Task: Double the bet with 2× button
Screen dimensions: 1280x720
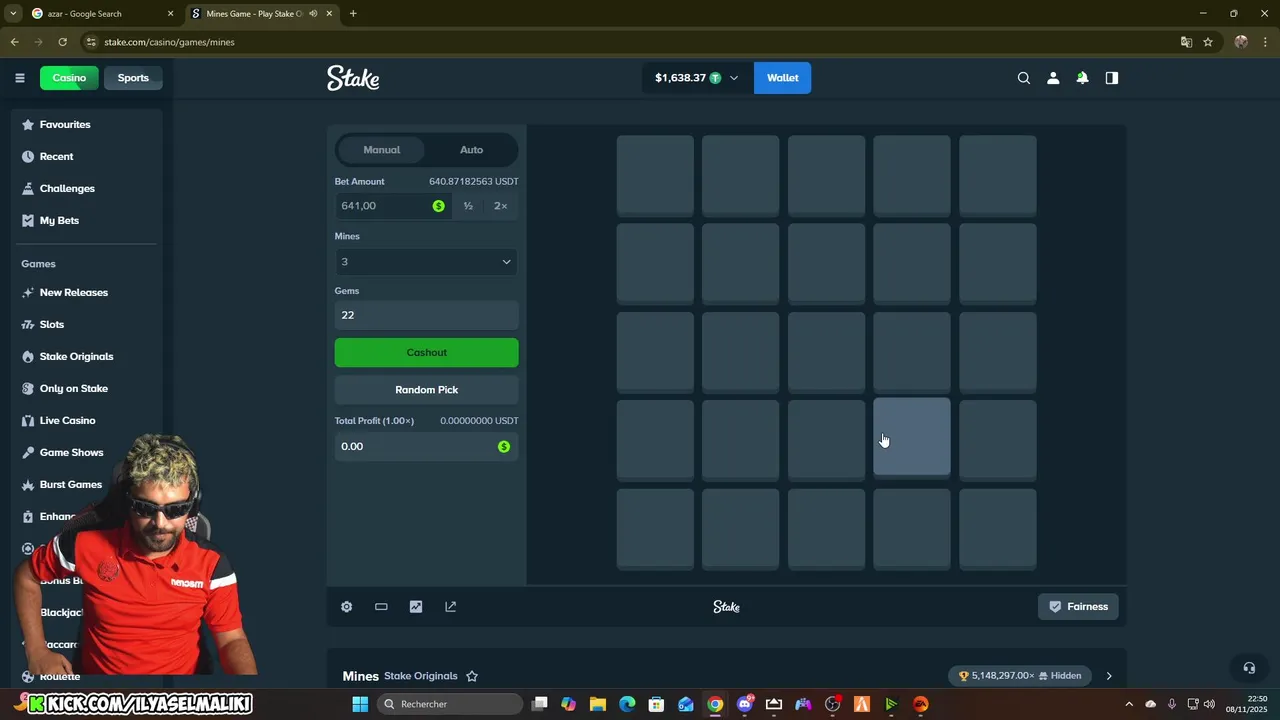Action: point(500,206)
